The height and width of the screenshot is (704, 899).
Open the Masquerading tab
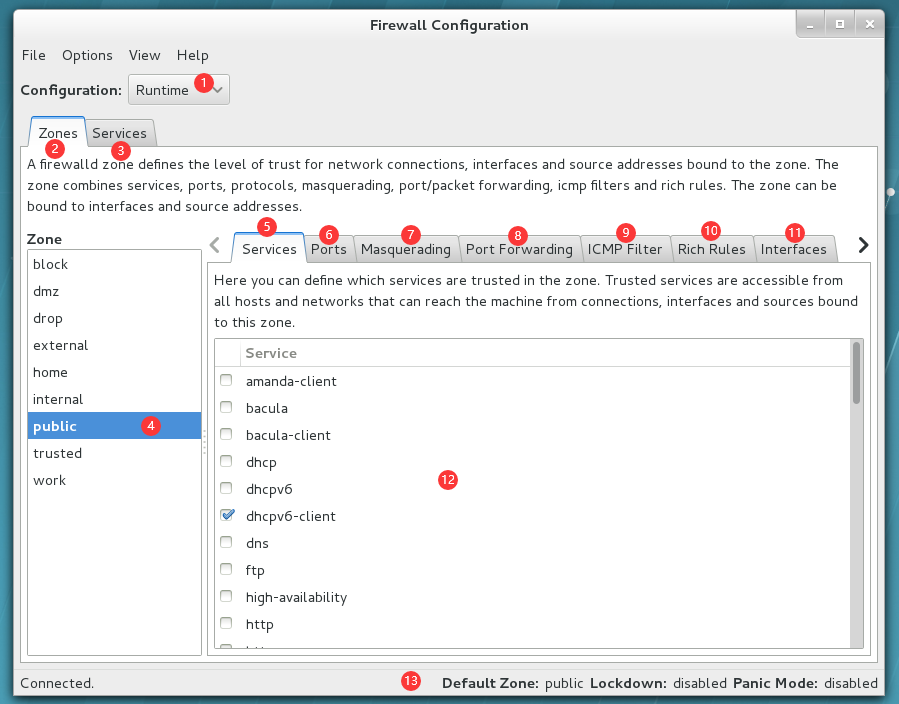pos(406,249)
